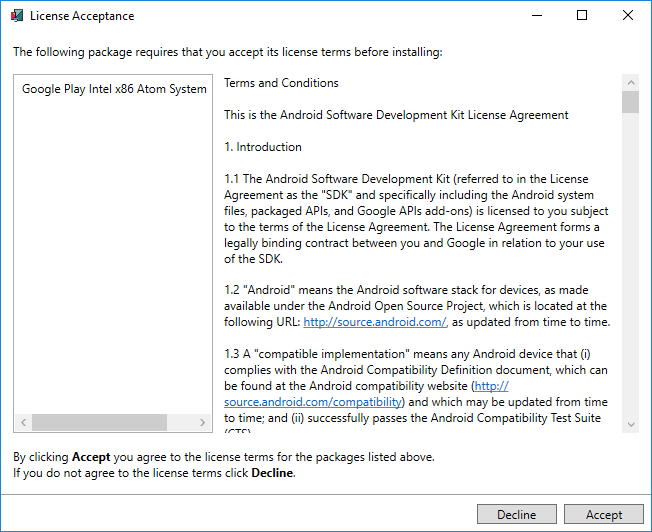Open the source.android.com link
This screenshot has width=652, height=532.
[374, 322]
